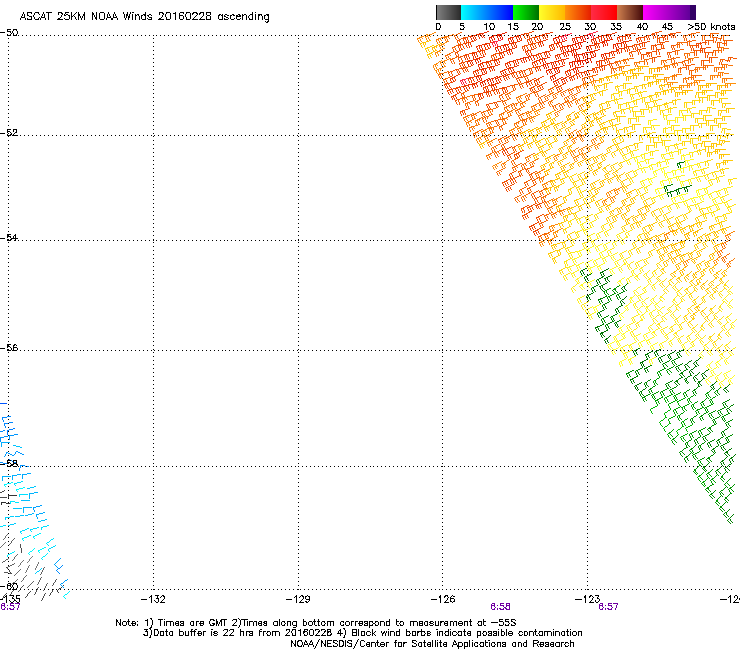The image size is (740, 650).
Task: Click the '25' knots scale label
Action: [564, 27]
